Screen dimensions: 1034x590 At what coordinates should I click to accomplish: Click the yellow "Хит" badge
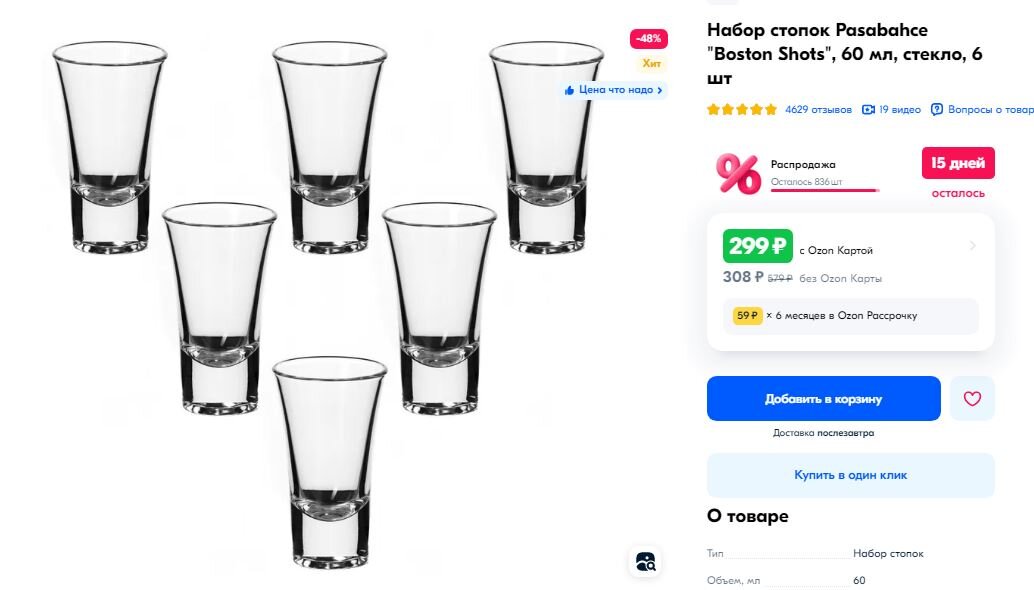click(x=646, y=61)
